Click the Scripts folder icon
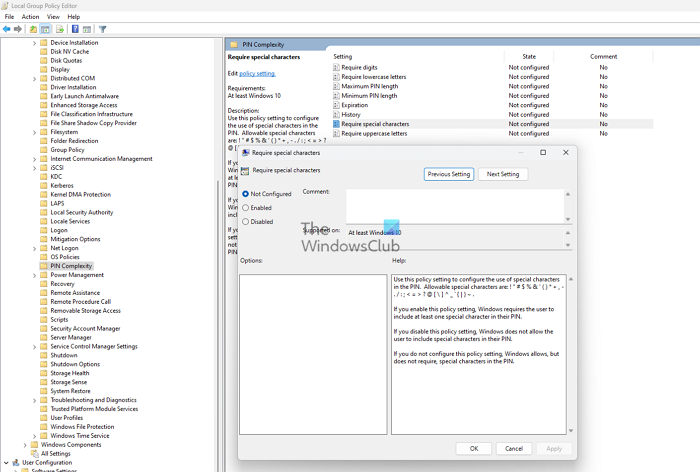 point(44,319)
